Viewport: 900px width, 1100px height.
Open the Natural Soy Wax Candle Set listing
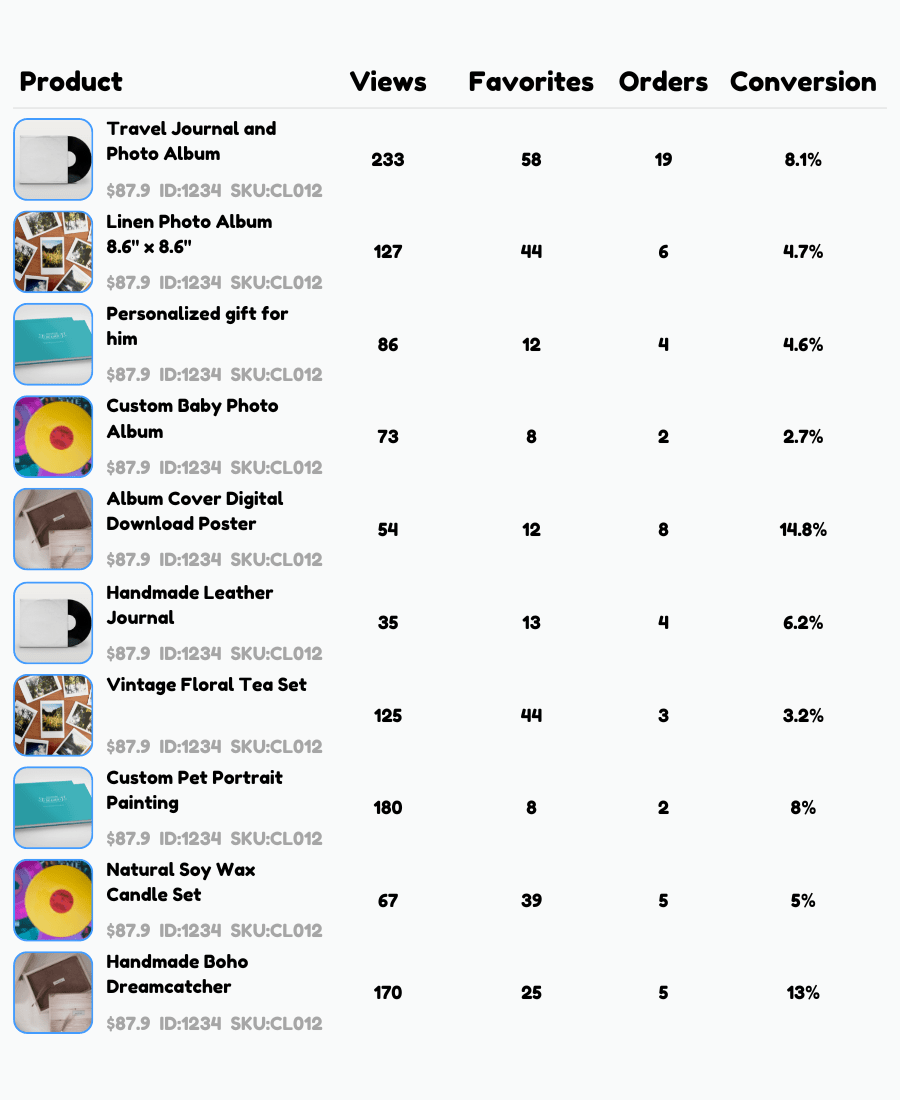click(180, 882)
